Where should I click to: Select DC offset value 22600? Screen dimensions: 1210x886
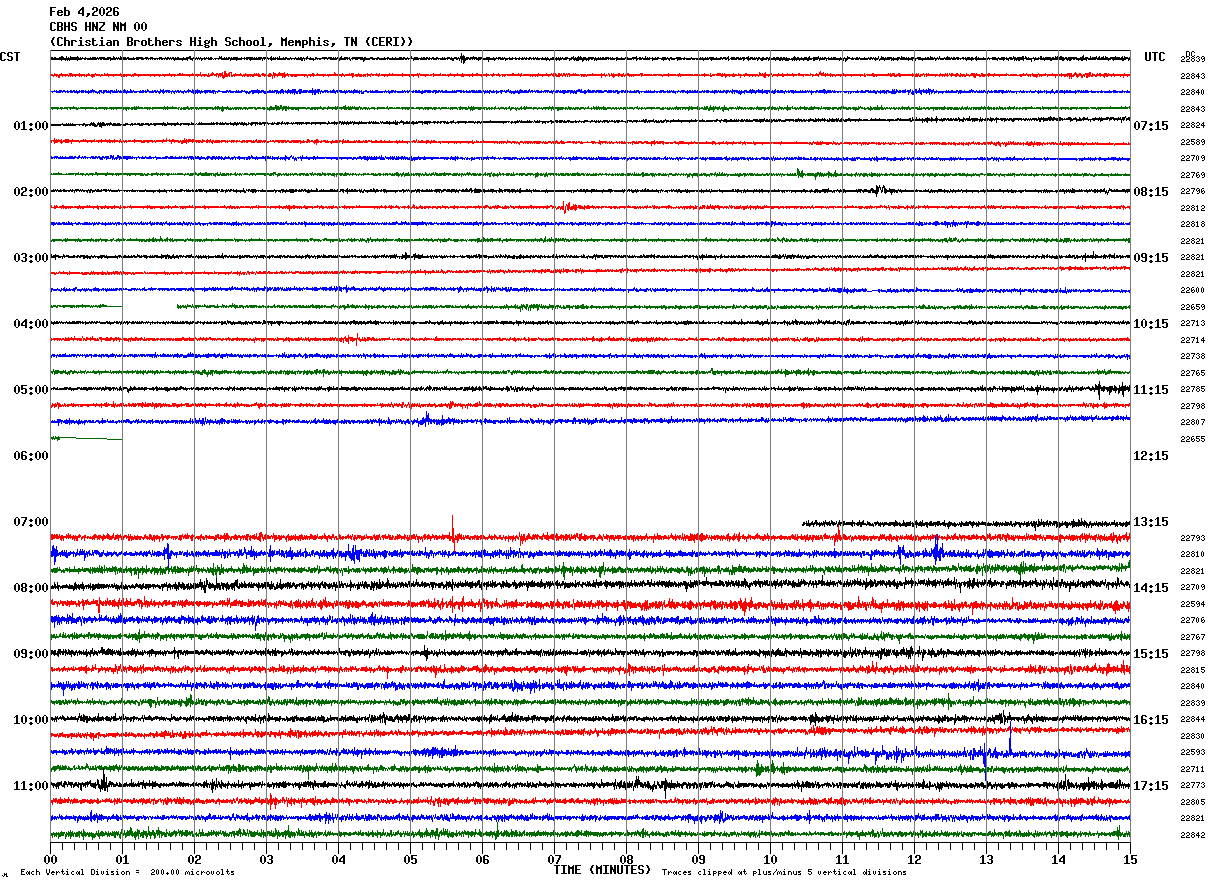[1193, 291]
